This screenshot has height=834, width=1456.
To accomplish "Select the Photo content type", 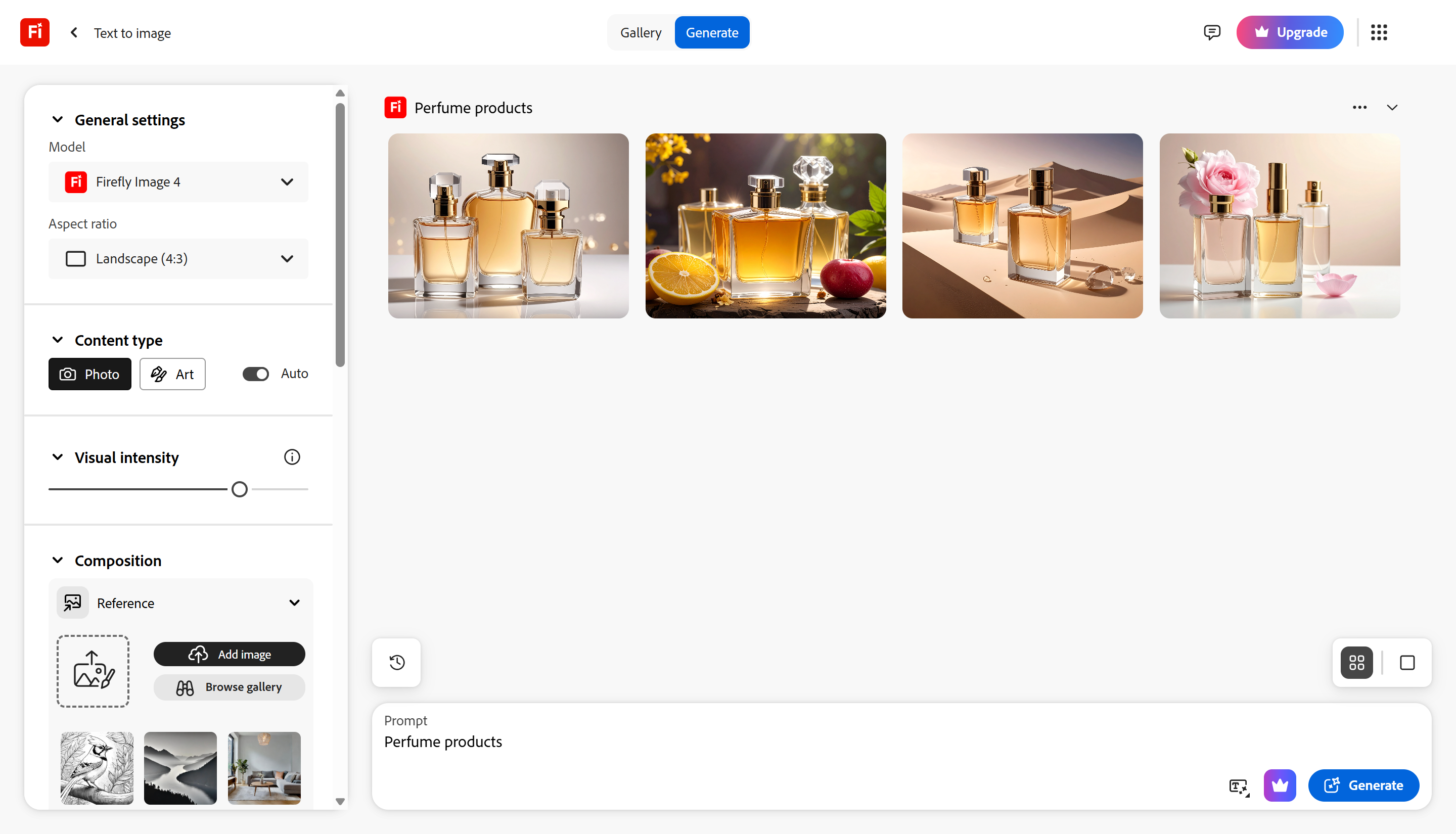I will pyautogui.click(x=89, y=374).
